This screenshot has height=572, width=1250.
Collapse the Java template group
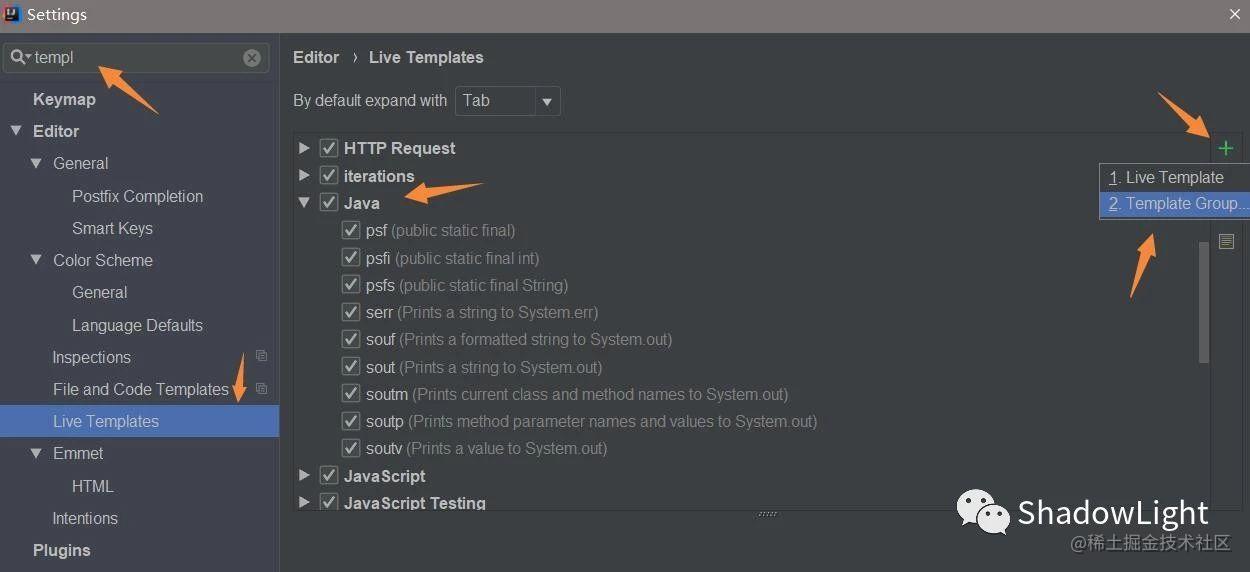click(x=304, y=203)
